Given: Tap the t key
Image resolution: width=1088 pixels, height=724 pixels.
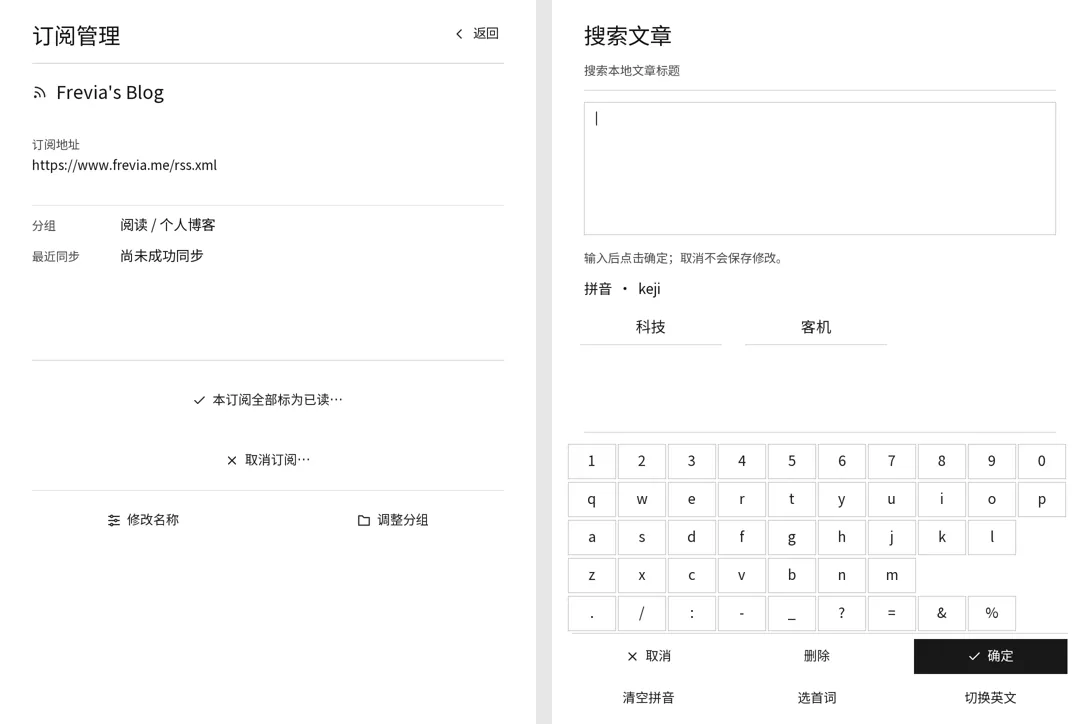Looking at the screenshot, I should point(792,500).
